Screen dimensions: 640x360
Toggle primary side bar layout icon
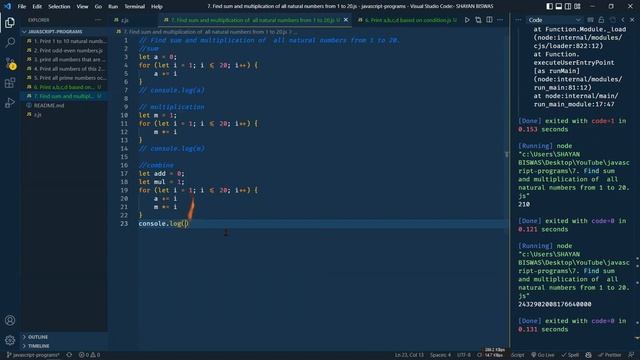point(549,6)
